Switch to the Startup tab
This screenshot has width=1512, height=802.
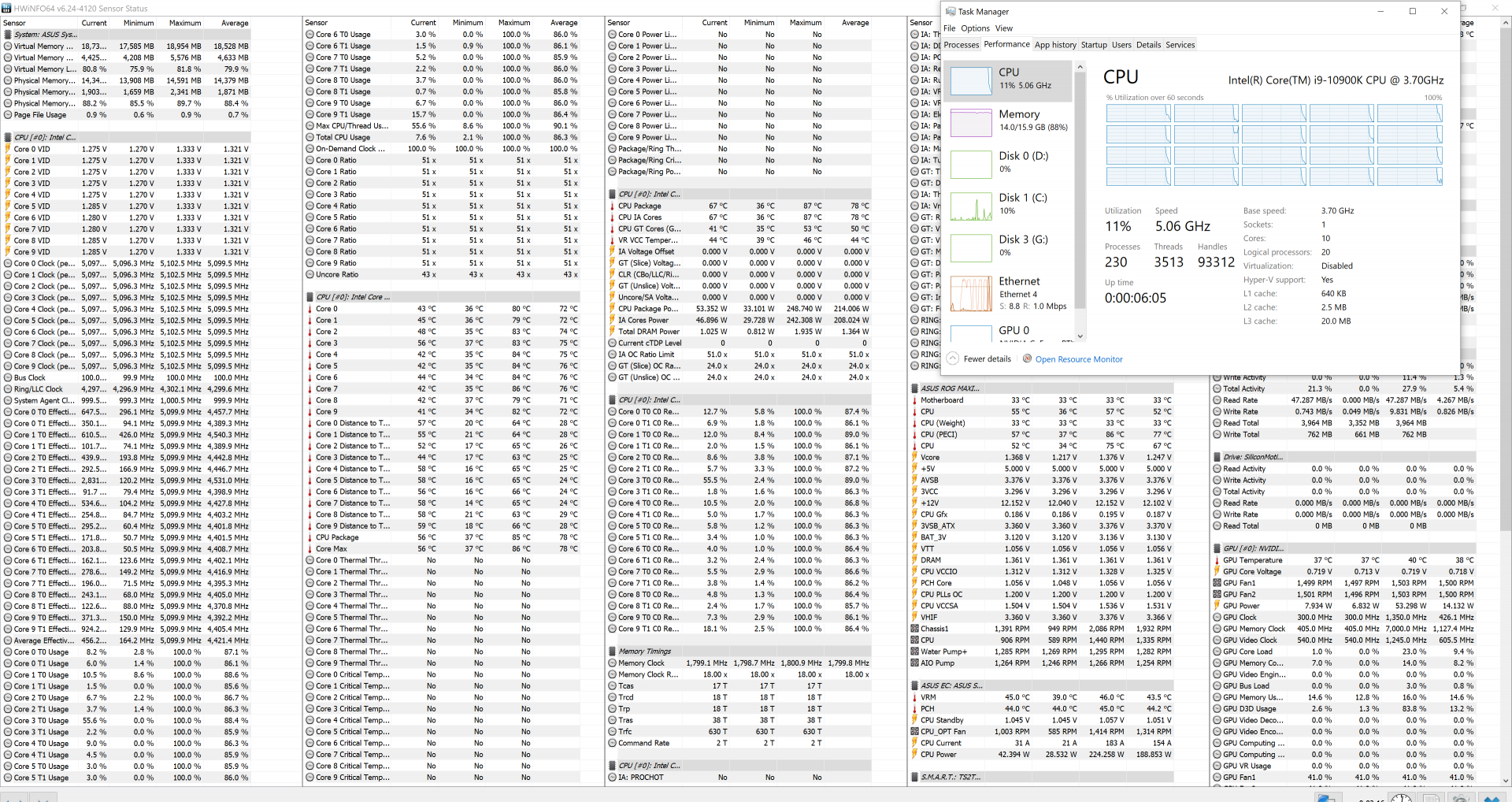(1094, 45)
